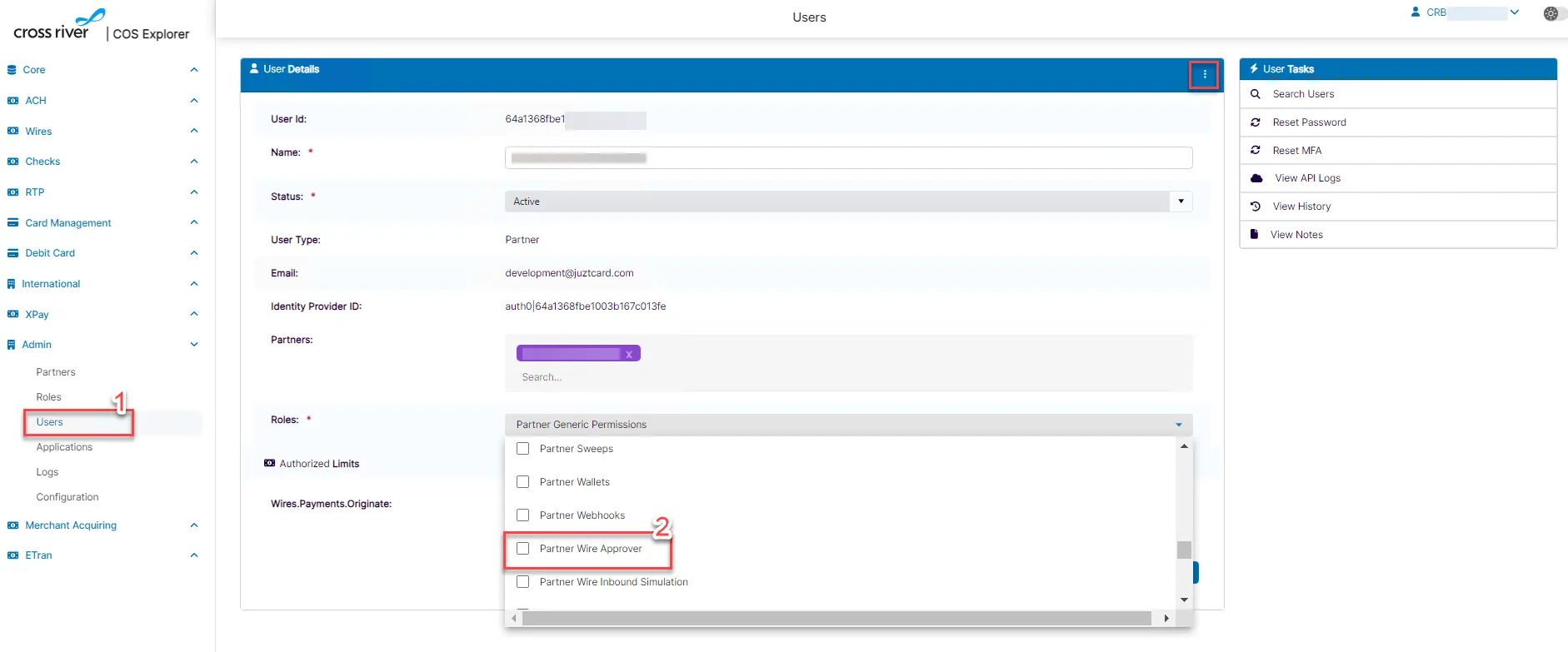1568x652 pixels.
Task: Click the Card Management card icon
Action: (12, 223)
